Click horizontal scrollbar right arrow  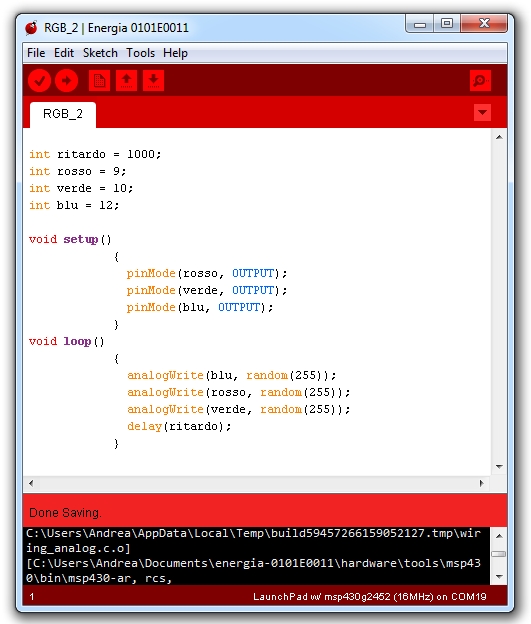tap(482, 483)
